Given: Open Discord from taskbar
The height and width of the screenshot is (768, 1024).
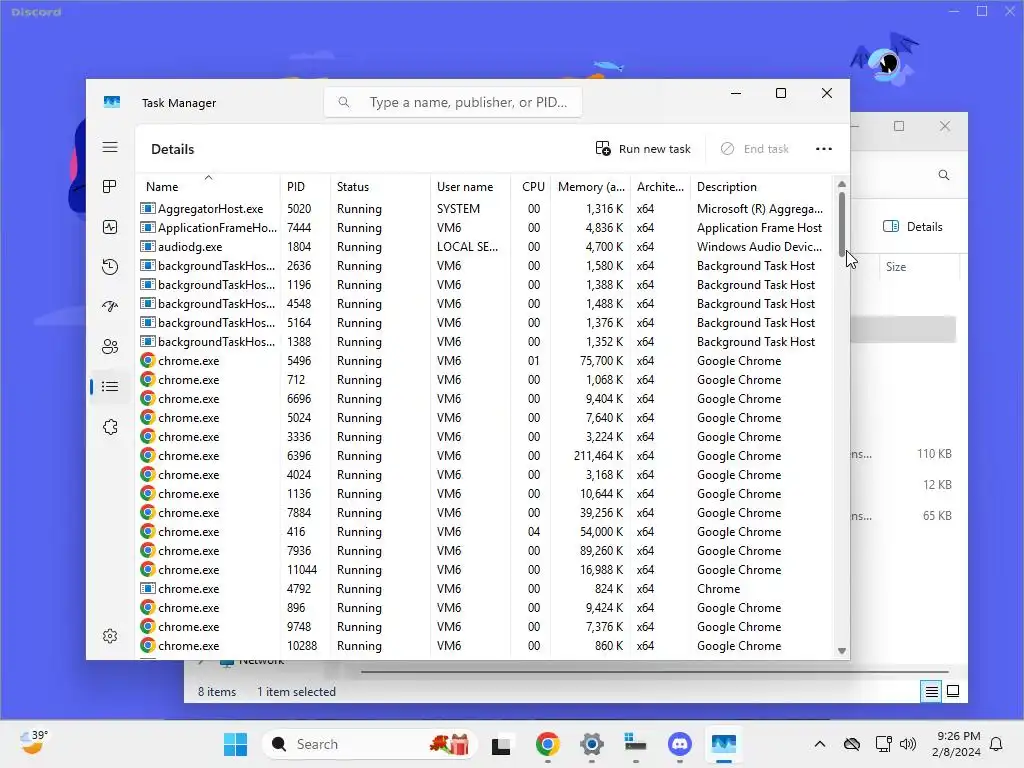Looking at the screenshot, I should pos(680,744).
